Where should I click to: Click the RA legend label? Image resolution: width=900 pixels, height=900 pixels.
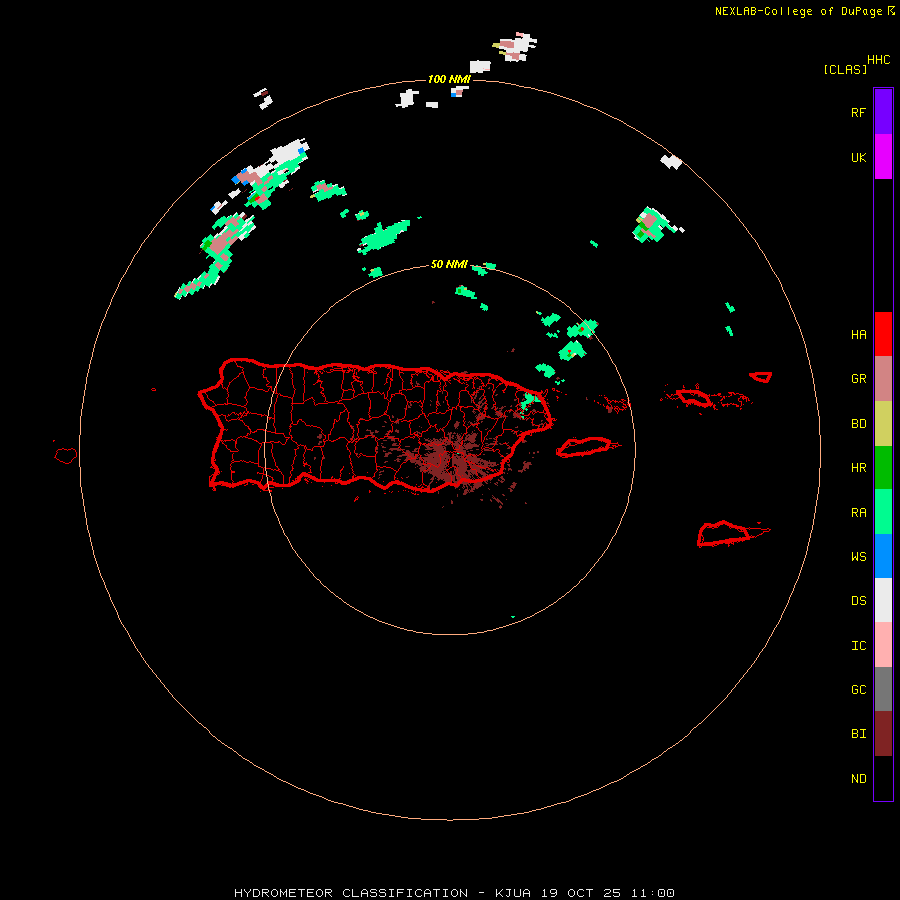coord(858,513)
